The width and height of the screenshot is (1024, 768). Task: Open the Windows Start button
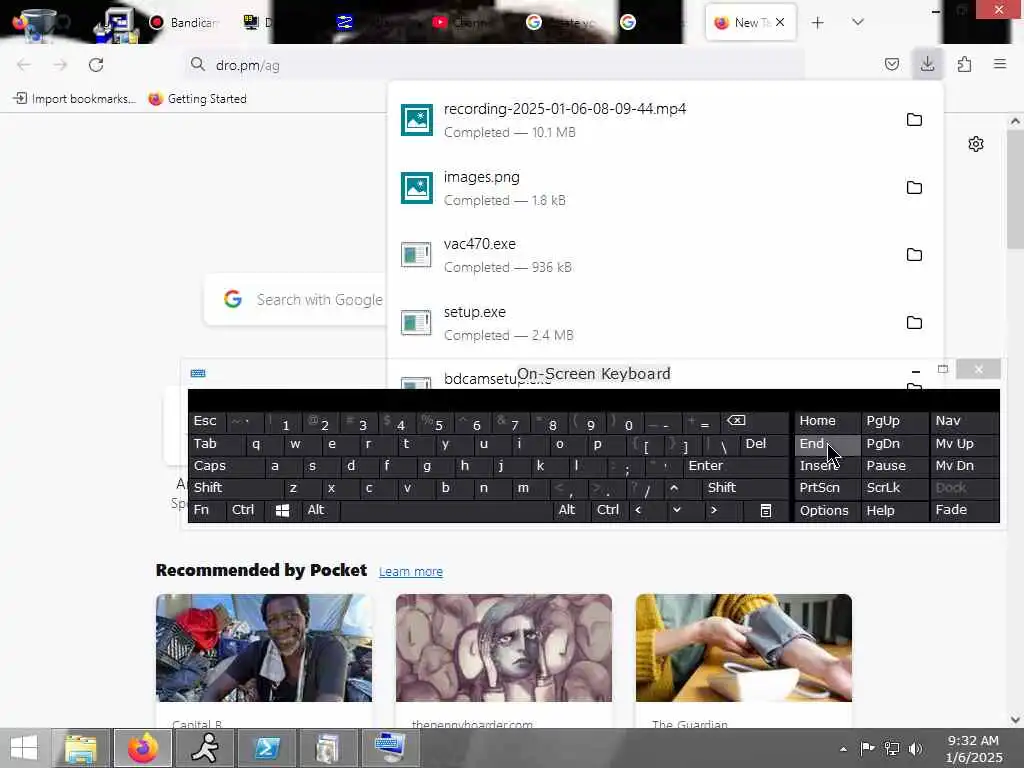(24, 748)
